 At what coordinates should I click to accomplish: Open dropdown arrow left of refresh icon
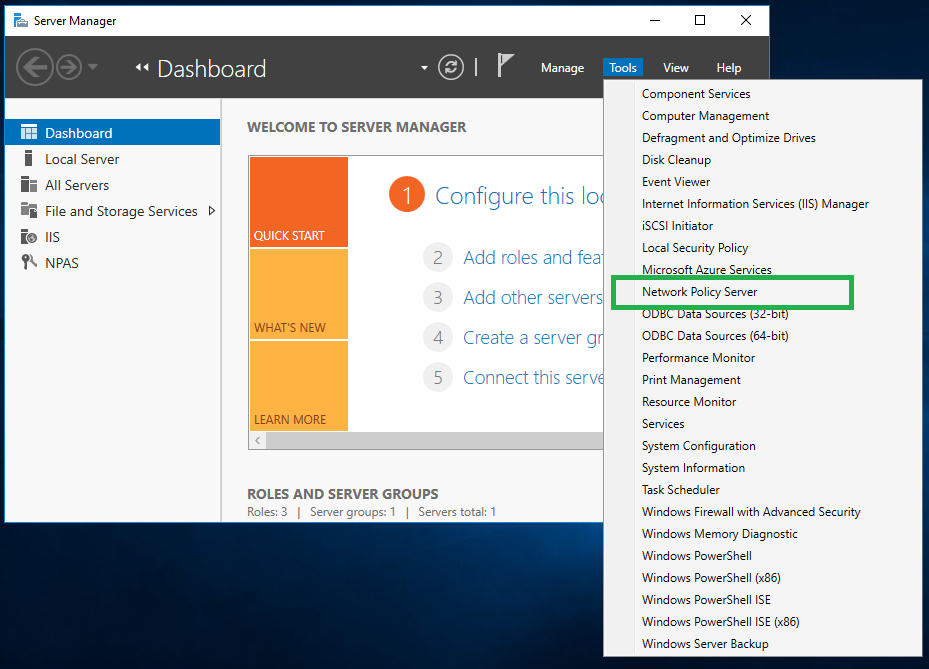(x=425, y=68)
